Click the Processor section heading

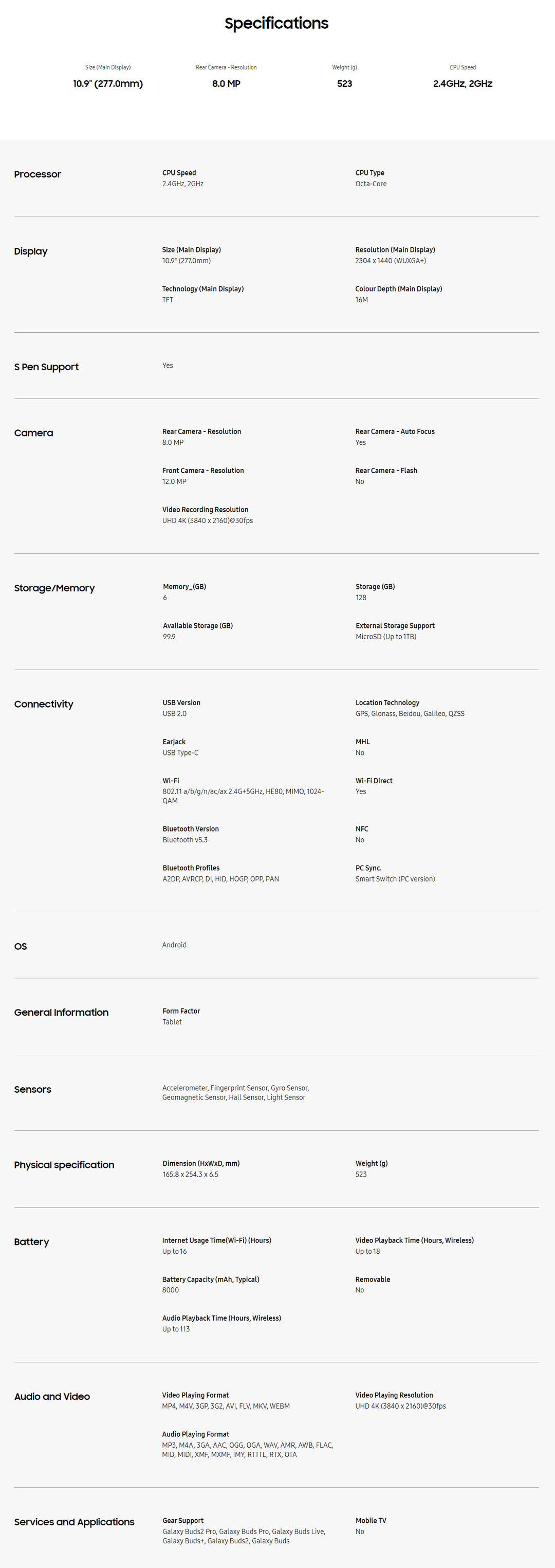coord(38,174)
